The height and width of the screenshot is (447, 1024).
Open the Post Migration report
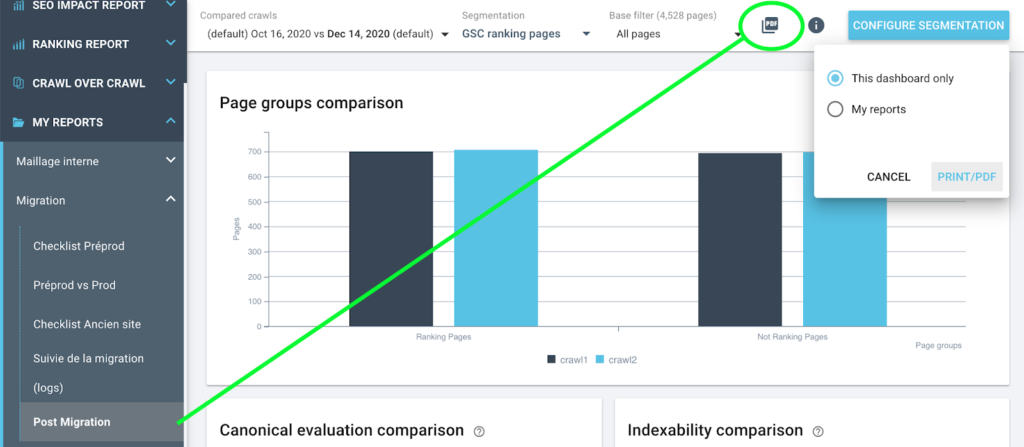click(x=70, y=421)
